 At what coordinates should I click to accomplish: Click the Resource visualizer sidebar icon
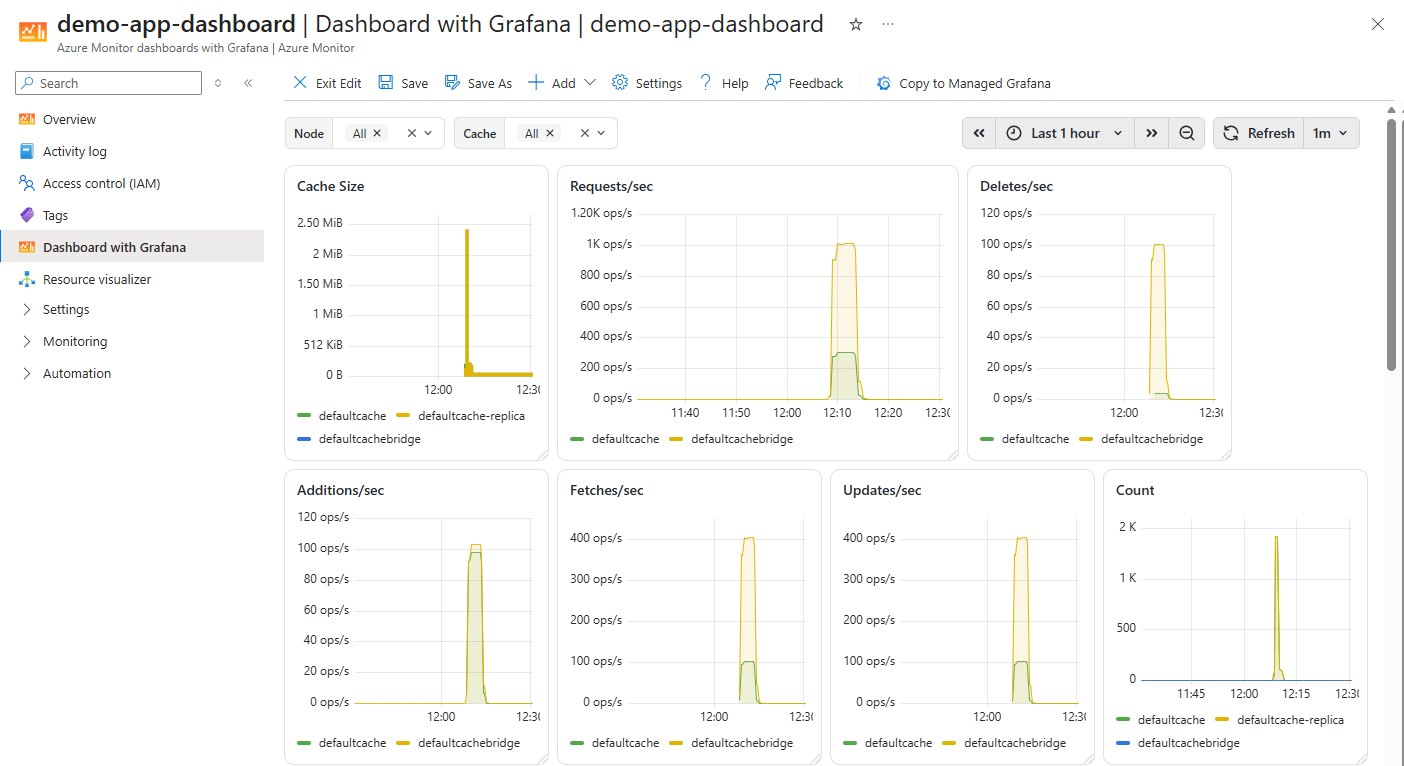tap(27, 279)
